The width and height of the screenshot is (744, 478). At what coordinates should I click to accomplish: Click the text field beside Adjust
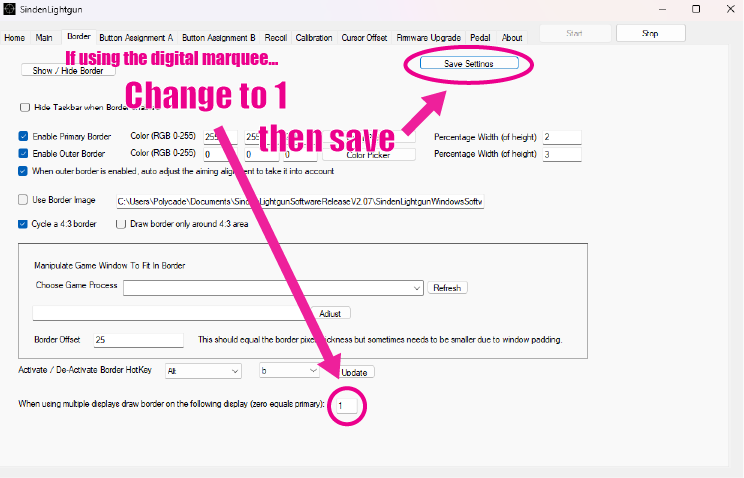tap(171, 313)
